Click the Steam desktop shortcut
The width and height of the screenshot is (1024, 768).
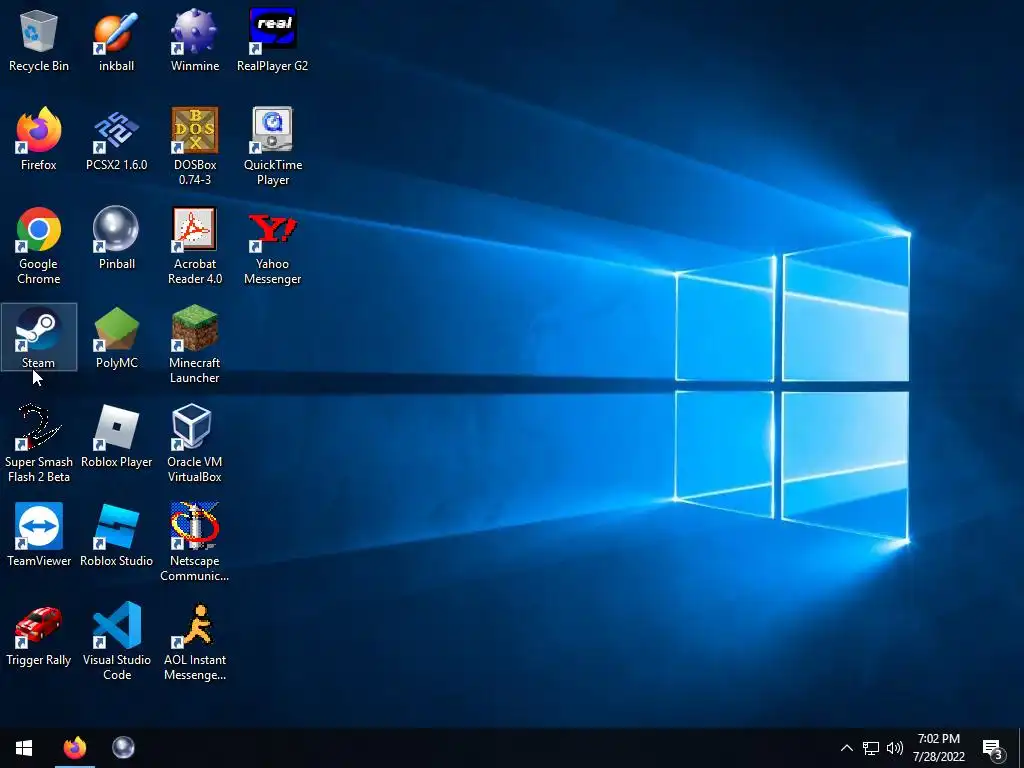tap(39, 338)
